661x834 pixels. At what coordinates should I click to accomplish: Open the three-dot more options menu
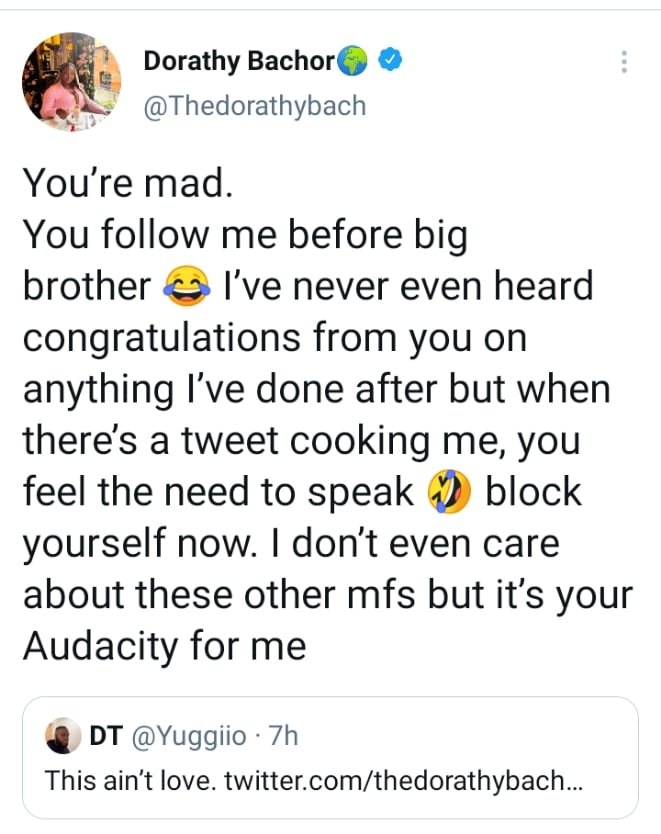tap(624, 62)
